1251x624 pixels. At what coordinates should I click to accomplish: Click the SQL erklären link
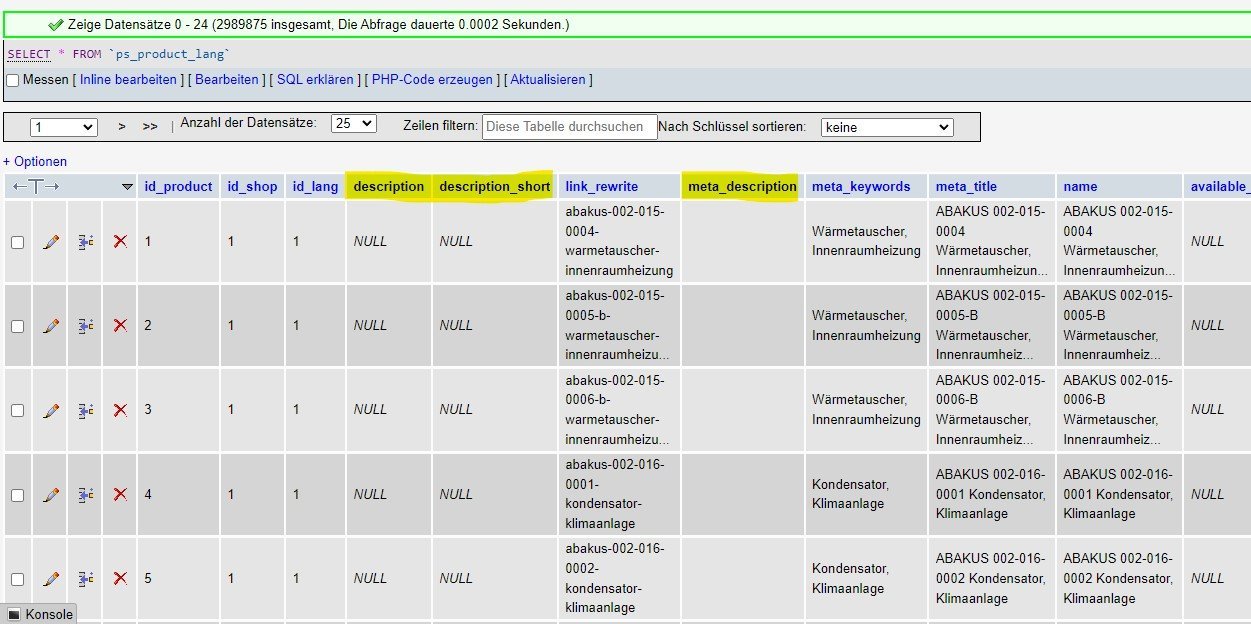coord(315,79)
